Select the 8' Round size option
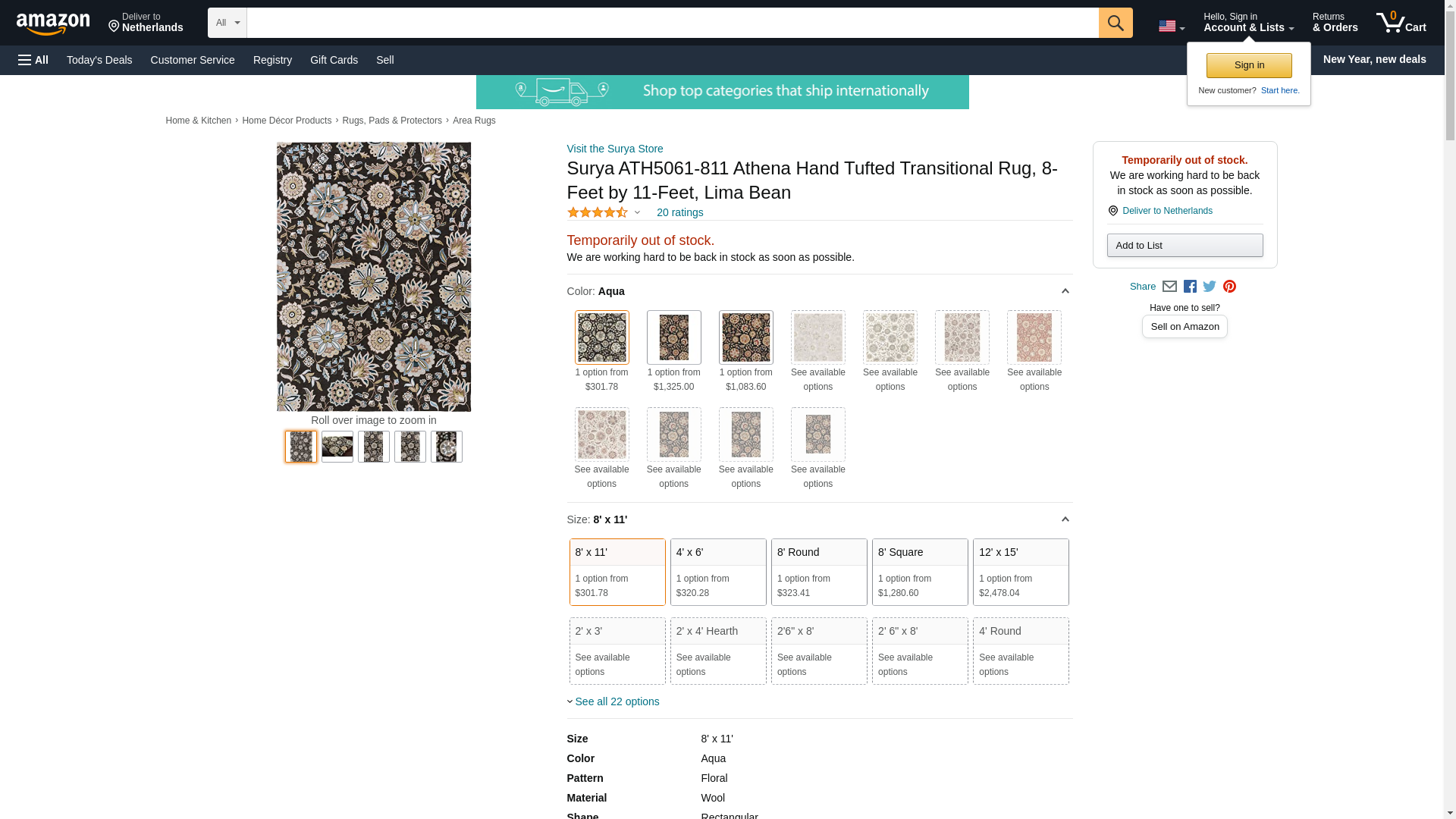Image resolution: width=1456 pixels, height=819 pixels. click(x=818, y=572)
